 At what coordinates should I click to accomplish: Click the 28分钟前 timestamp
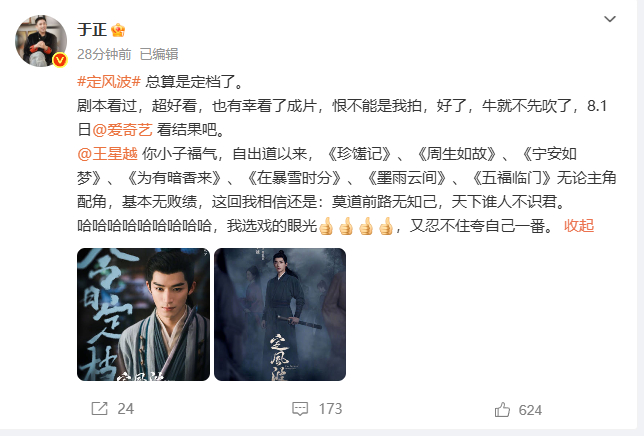tap(104, 54)
